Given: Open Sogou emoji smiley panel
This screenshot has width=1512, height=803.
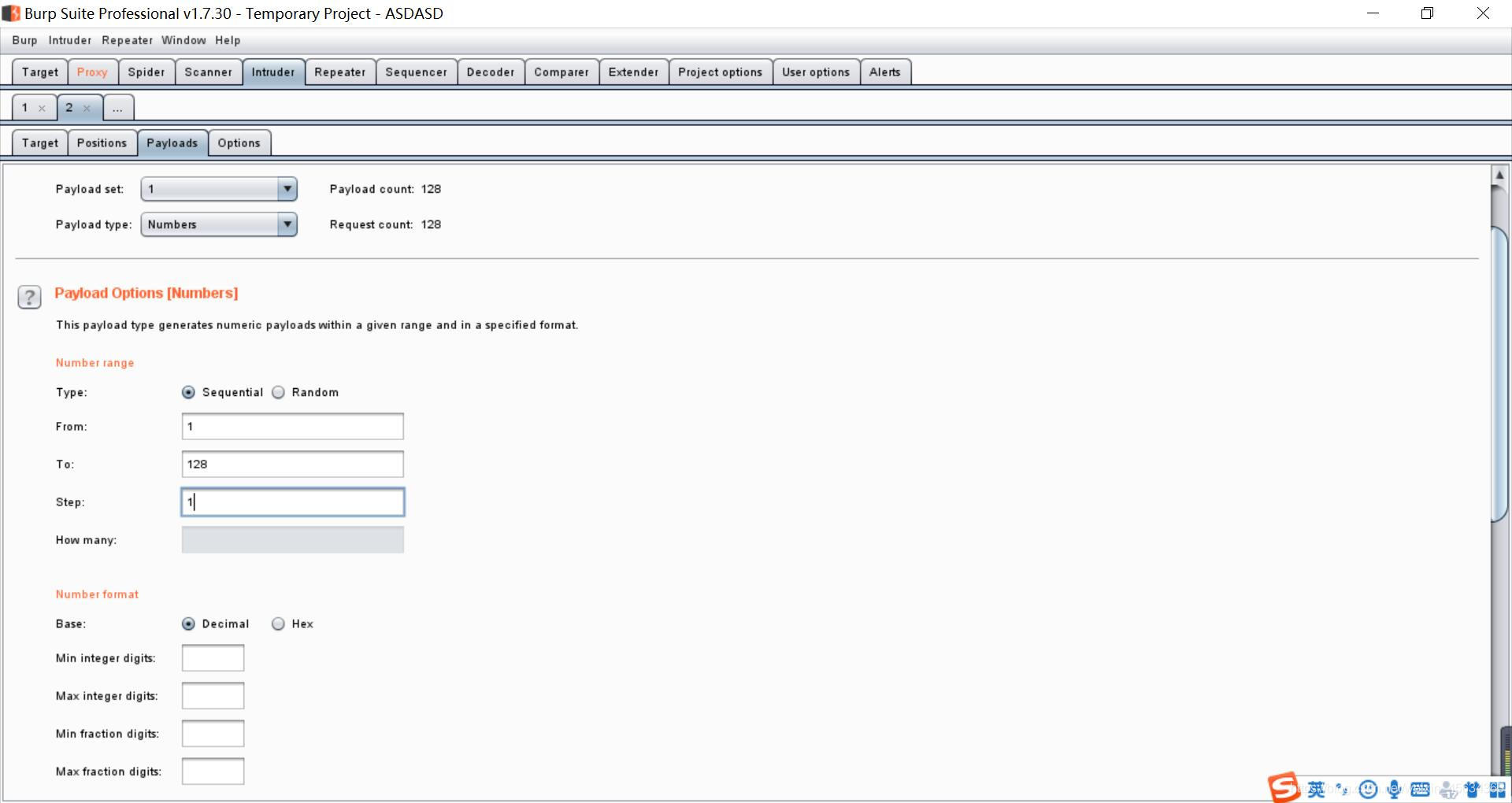Looking at the screenshot, I should (x=1369, y=789).
